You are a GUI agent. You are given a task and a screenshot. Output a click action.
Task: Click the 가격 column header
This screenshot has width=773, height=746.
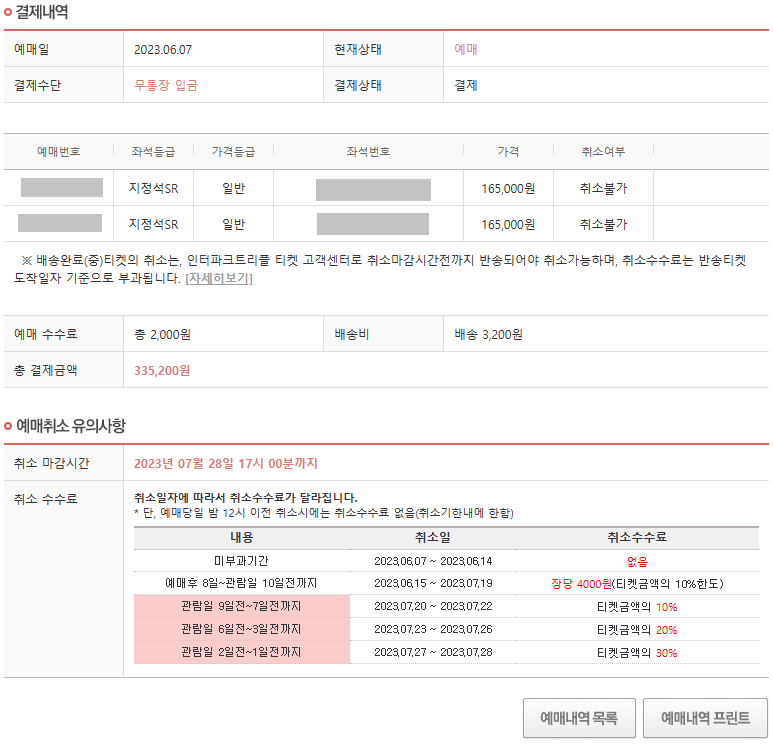[508, 152]
